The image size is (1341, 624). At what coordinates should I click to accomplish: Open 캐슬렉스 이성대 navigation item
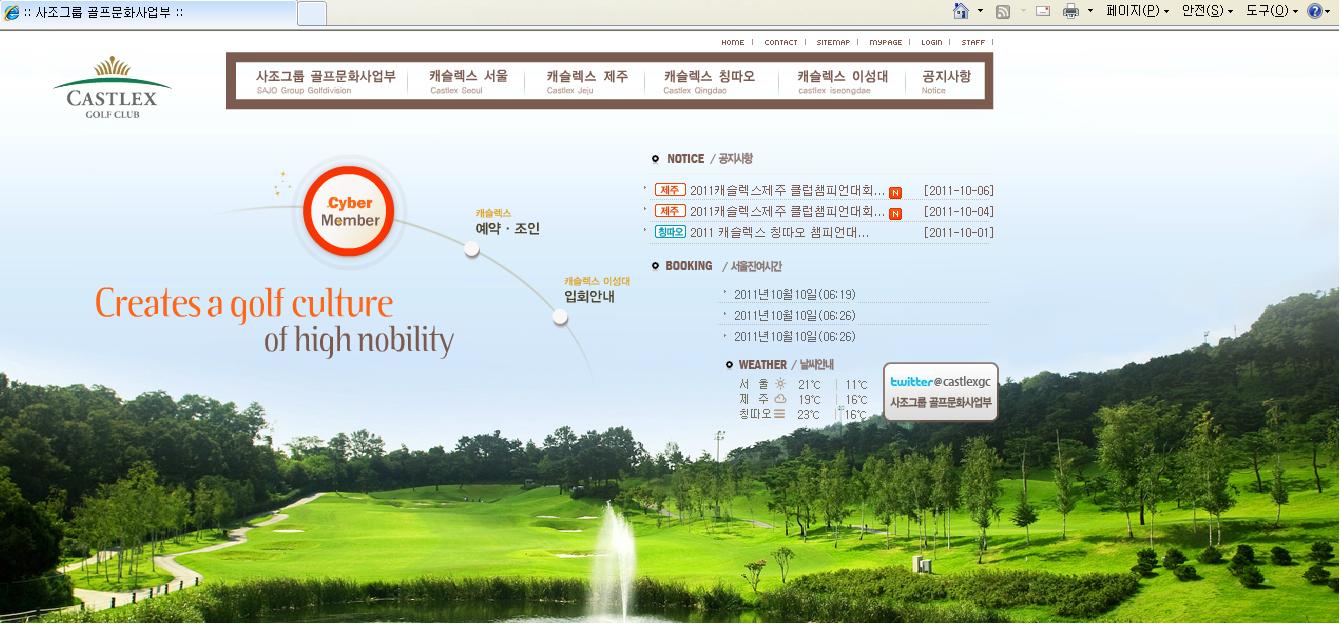tap(843, 82)
